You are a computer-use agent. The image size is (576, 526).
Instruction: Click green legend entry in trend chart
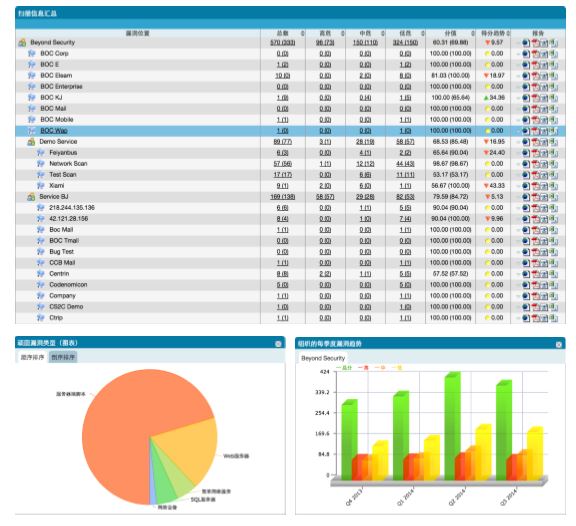pos(344,368)
